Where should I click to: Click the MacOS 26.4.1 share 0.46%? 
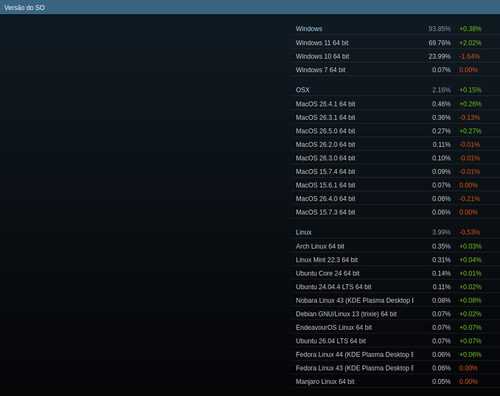click(x=441, y=104)
